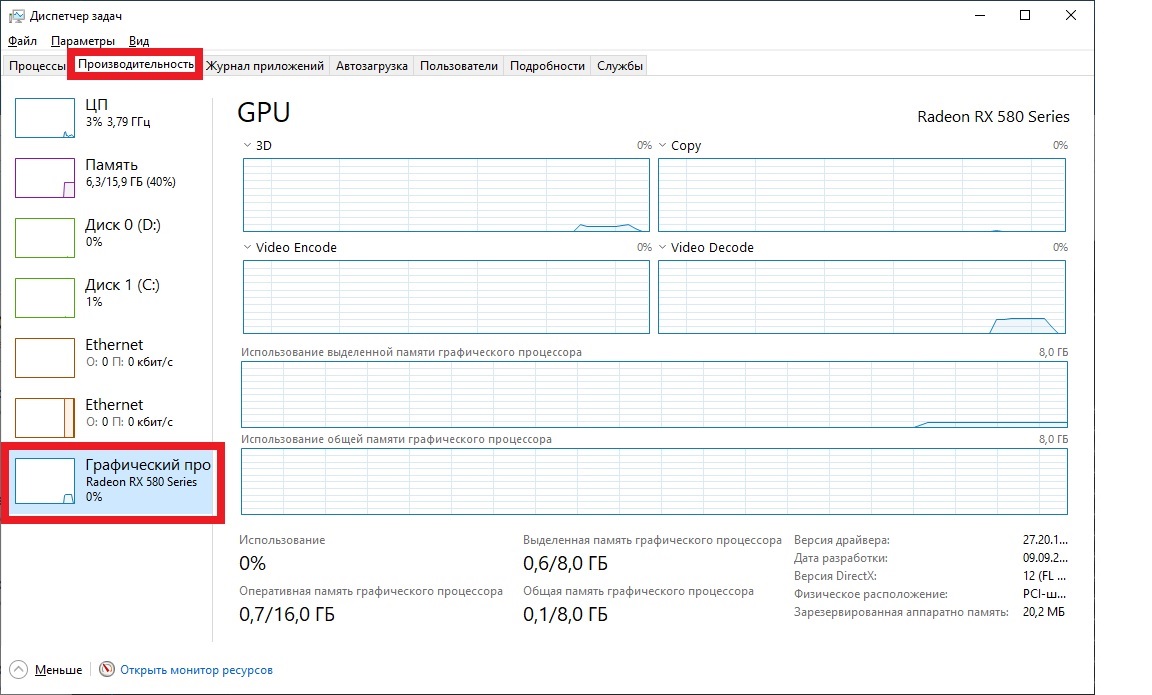1152x695 pixels.
Task: Select Disk 1 (C:) performance item
Action: point(110,293)
